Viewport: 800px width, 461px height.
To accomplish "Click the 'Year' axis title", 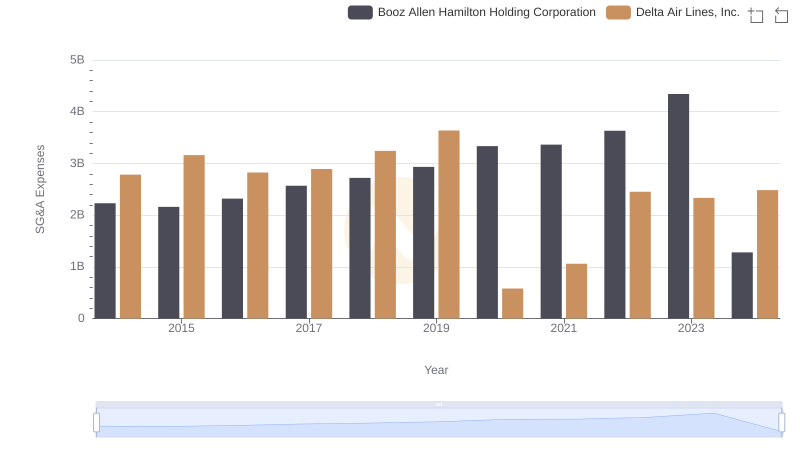I will (436, 370).
